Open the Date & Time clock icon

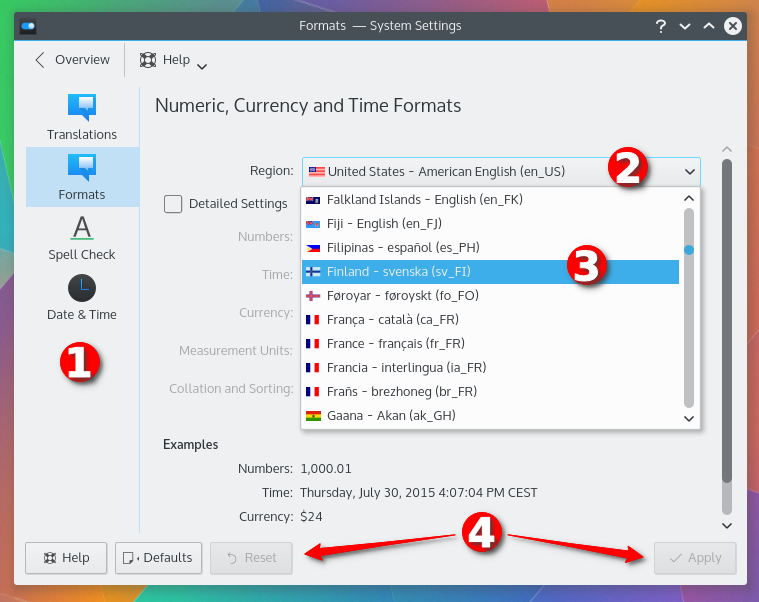pos(81,289)
